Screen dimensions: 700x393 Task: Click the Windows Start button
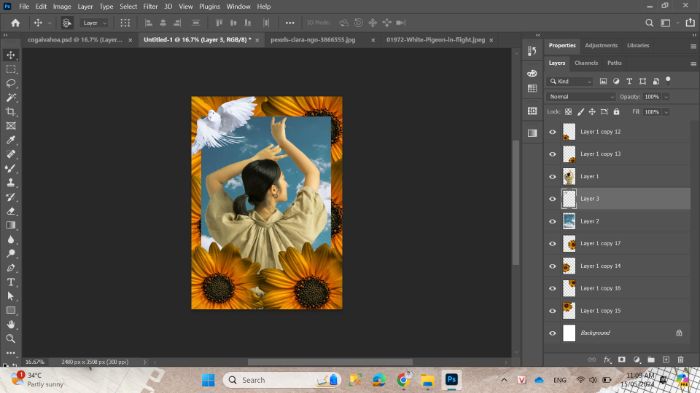click(x=208, y=380)
